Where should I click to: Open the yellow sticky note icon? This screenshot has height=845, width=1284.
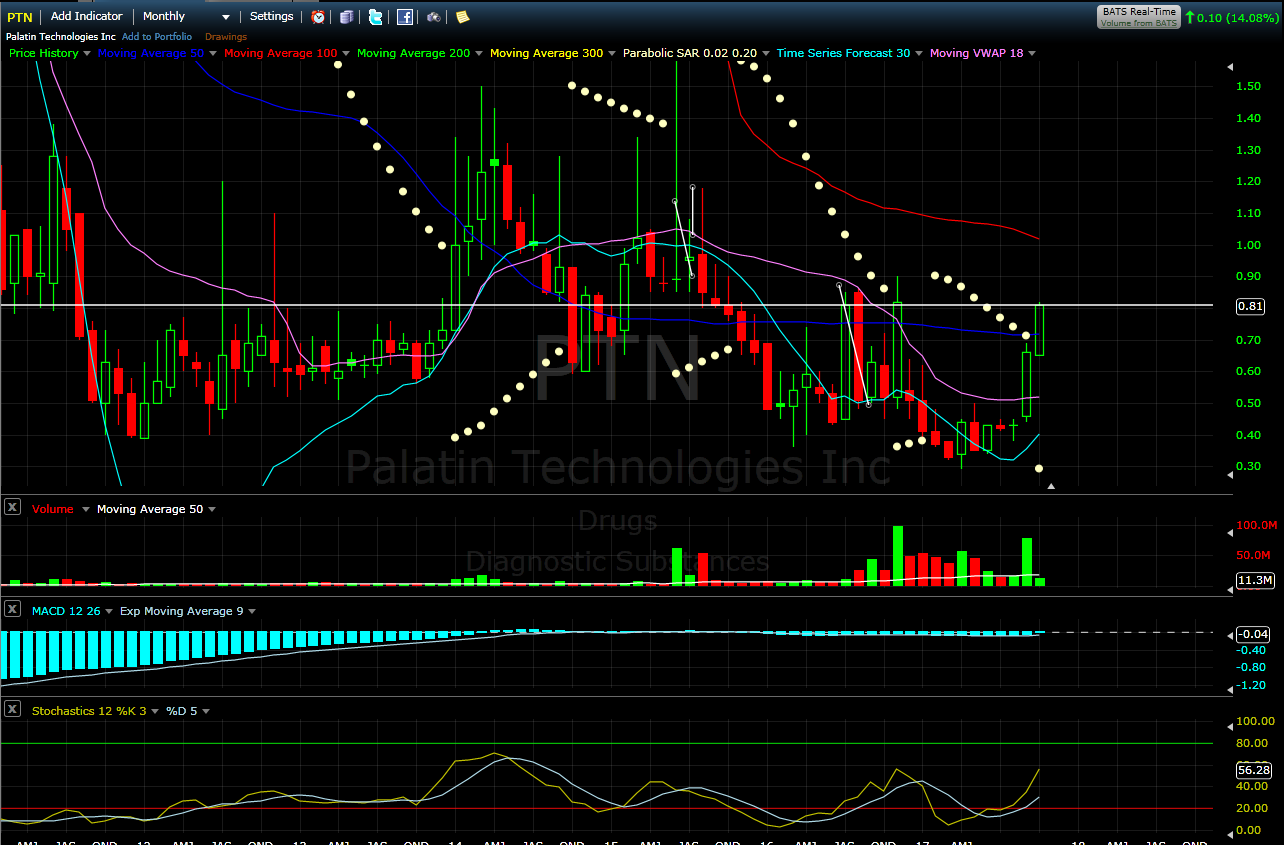point(462,17)
